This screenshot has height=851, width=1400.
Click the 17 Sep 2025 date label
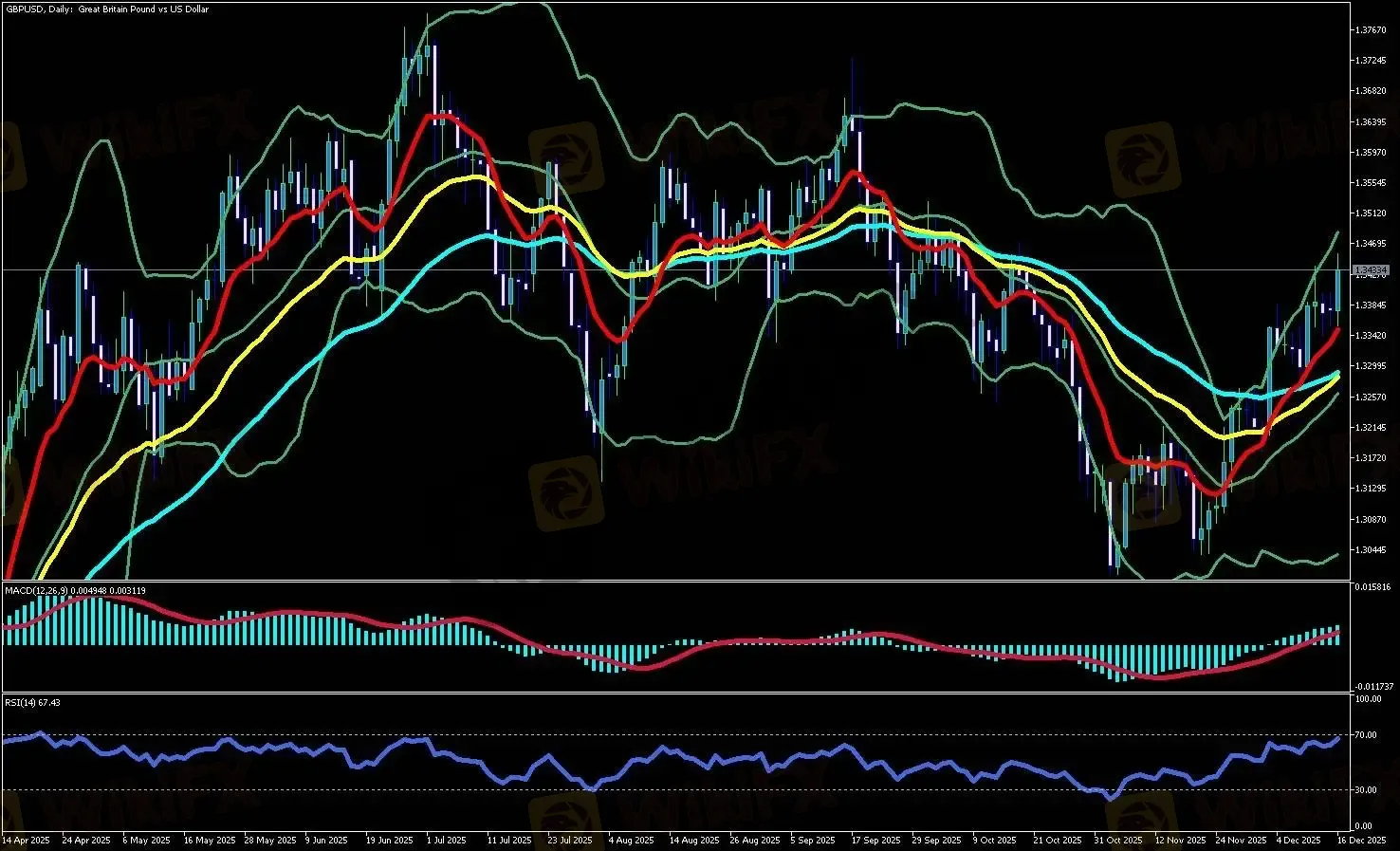pos(875,841)
